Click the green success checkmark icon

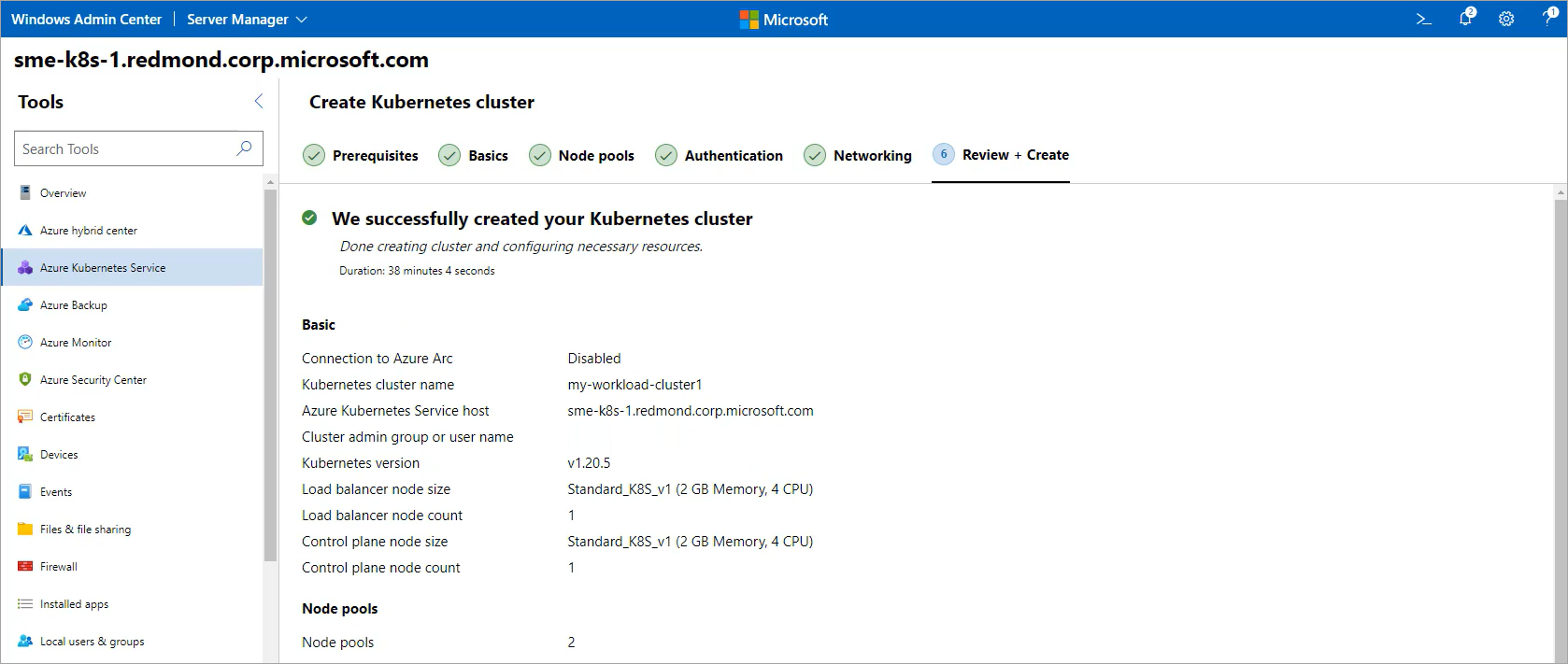[309, 218]
